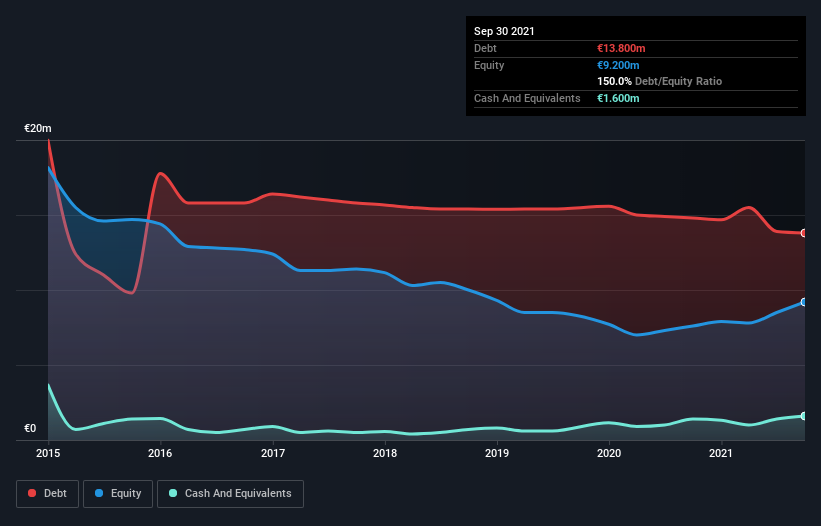Select the teal Cash endpoint marker
This screenshot has width=821, height=526.
coord(804,416)
